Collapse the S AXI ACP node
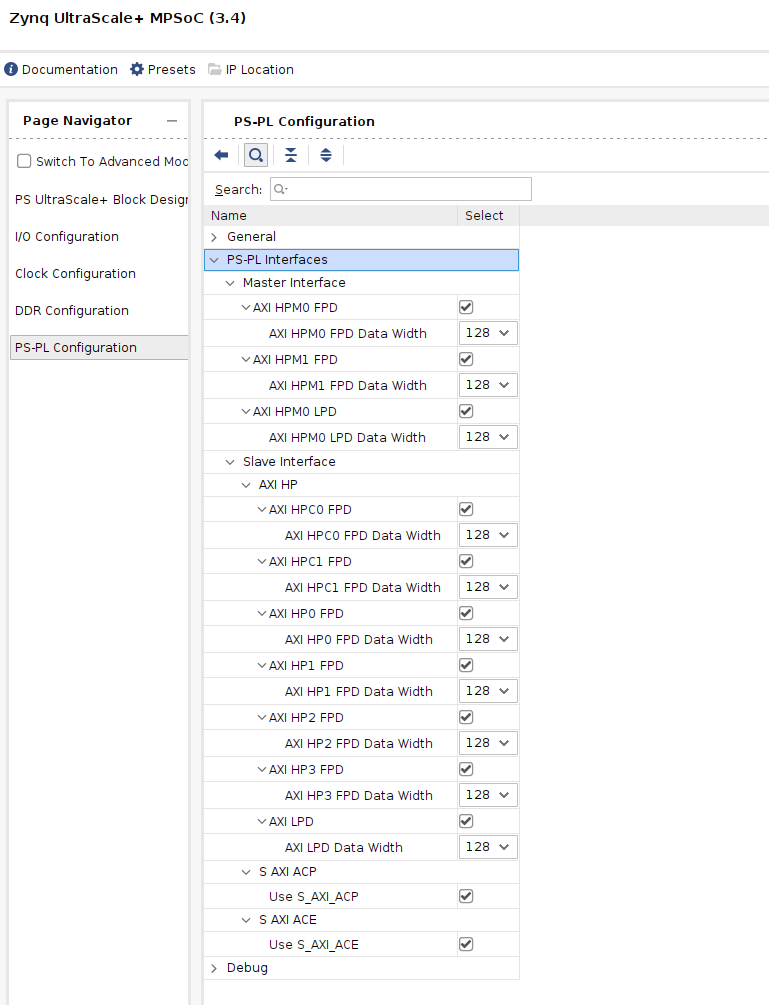The width and height of the screenshot is (769, 1005). point(246,872)
